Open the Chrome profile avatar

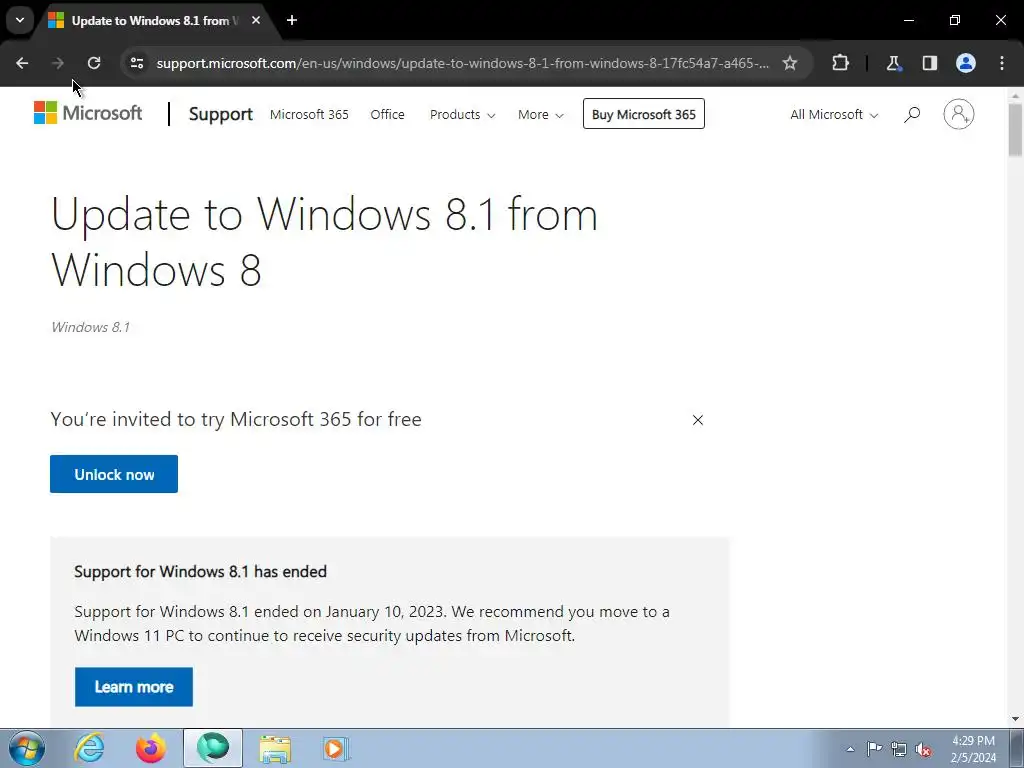[x=965, y=63]
